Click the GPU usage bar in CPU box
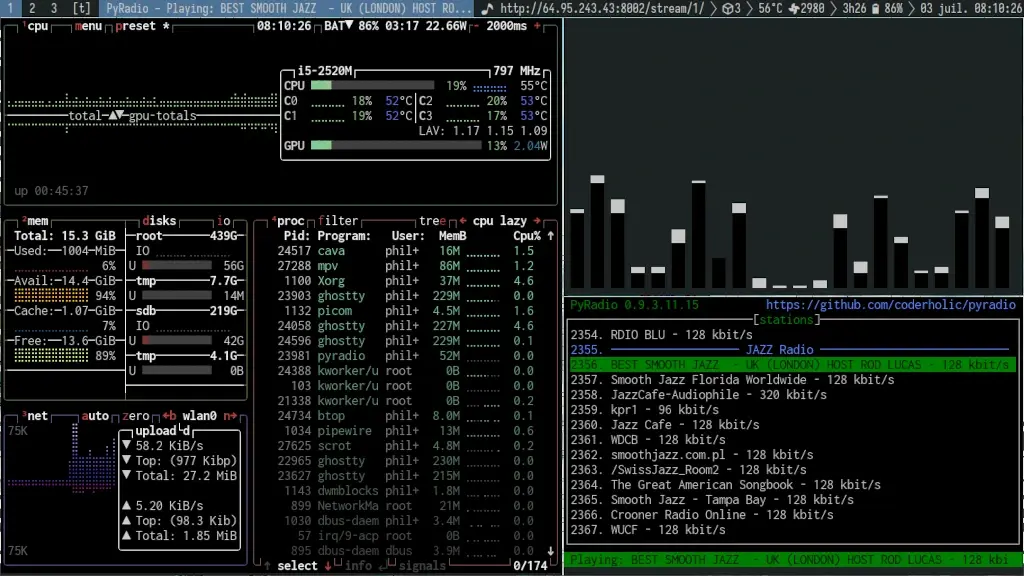Image resolution: width=1024 pixels, height=576 pixels. 396,146
